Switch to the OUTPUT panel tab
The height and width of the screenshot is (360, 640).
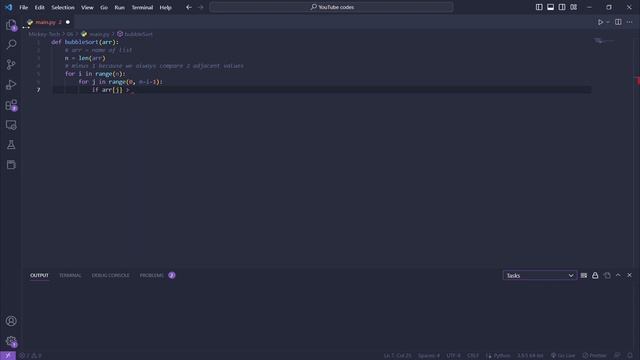click(39, 276)
